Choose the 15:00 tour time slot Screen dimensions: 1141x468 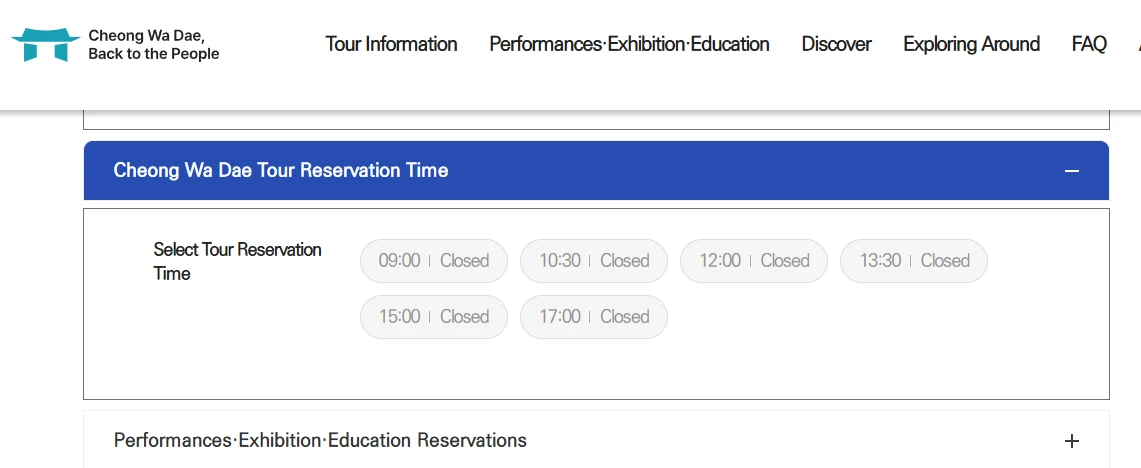click(434, 317)
